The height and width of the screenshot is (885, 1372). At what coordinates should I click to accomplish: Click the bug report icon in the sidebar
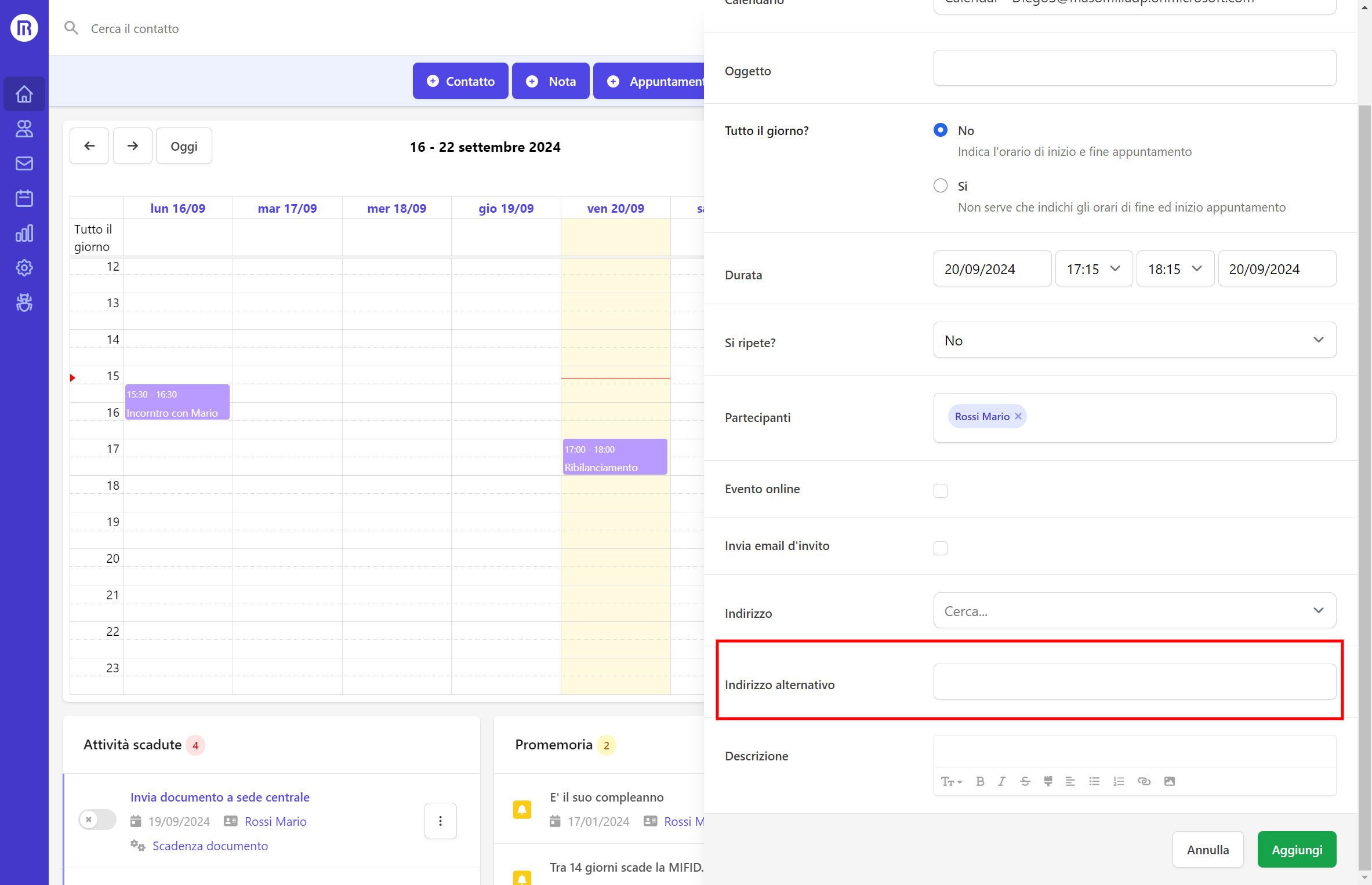(x=24, y=302)
